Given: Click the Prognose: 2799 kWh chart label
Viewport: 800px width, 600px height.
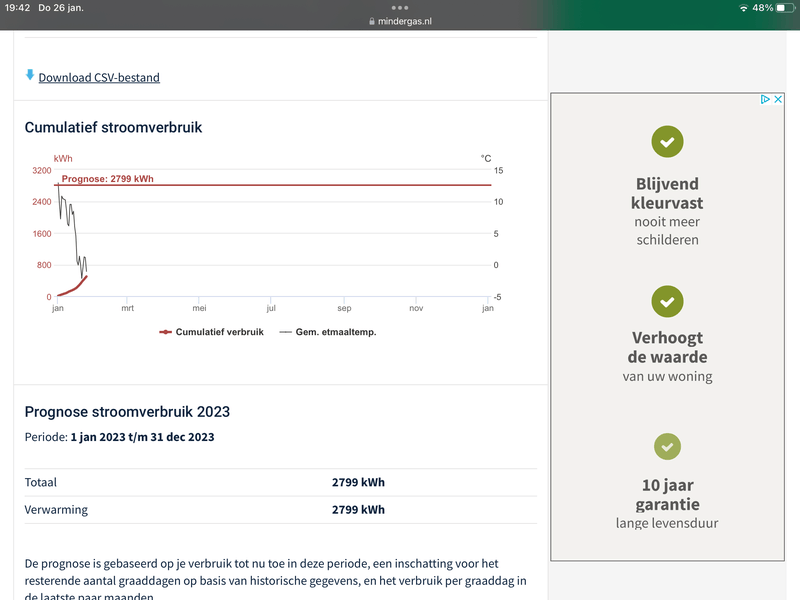Looking at the screenshot, I should point(108,179).
